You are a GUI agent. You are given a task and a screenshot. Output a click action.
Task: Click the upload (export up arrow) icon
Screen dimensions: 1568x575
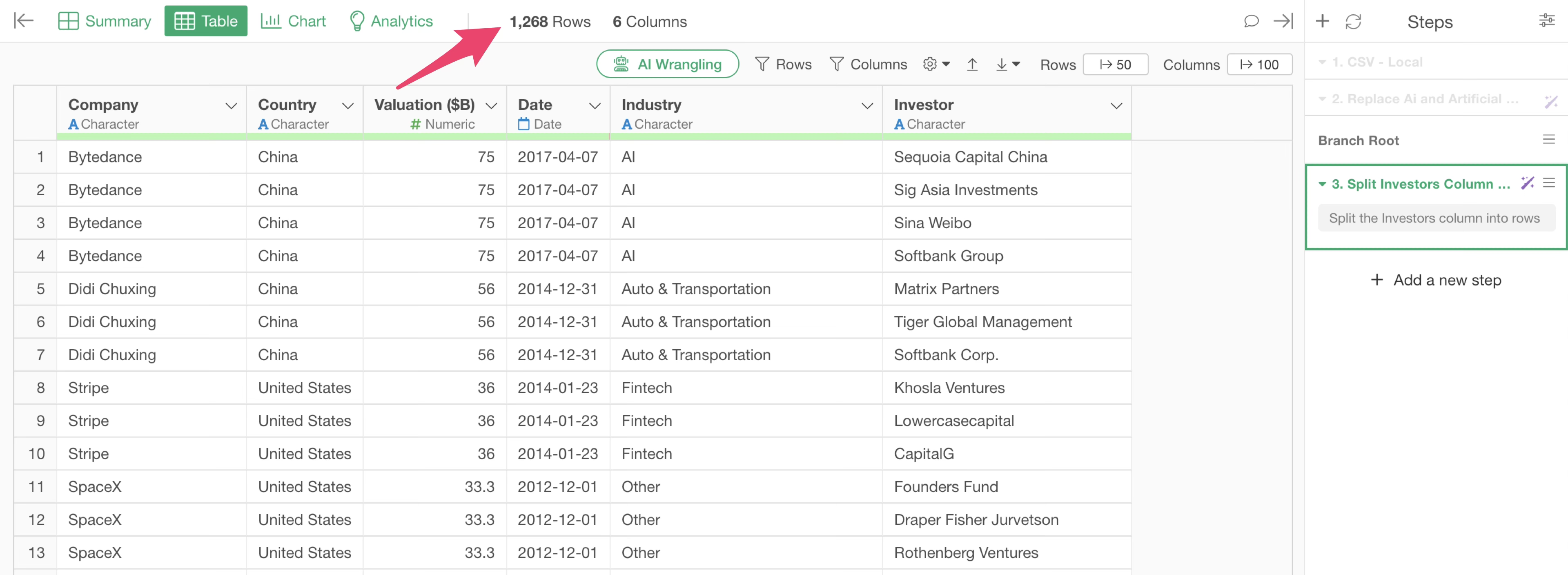972,64
